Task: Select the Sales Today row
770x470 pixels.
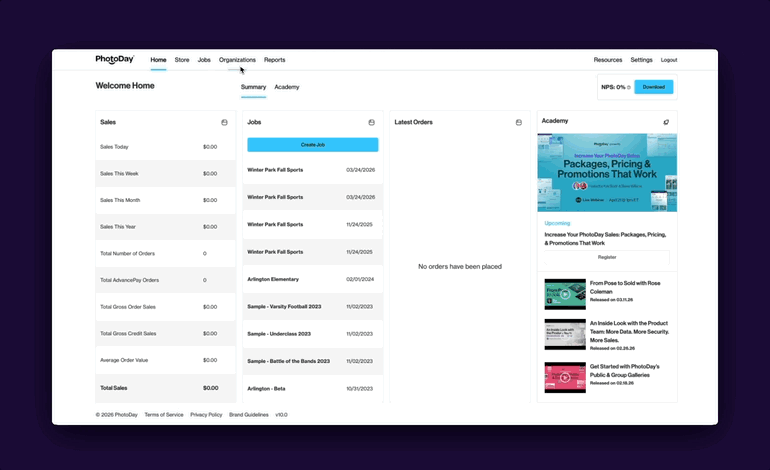Action: (165, 147)
